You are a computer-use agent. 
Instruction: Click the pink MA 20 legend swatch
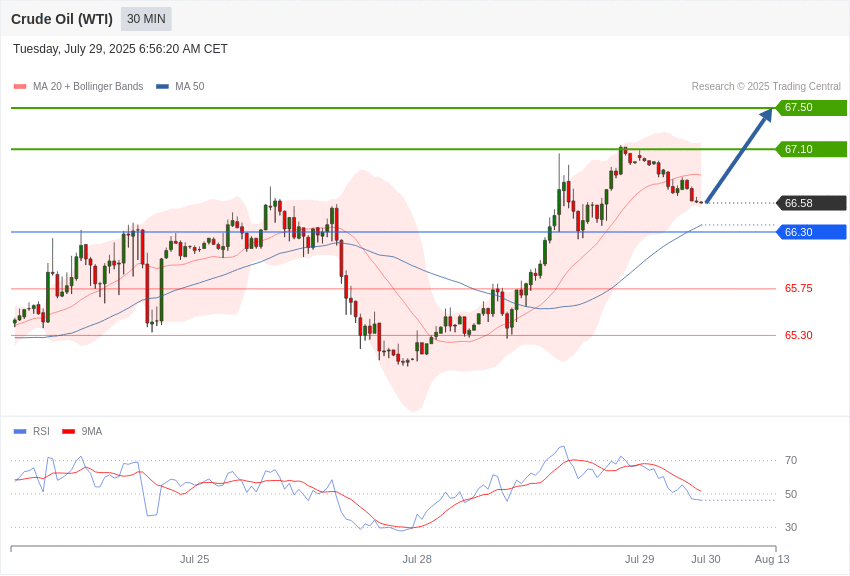click(x=20, y=86)
